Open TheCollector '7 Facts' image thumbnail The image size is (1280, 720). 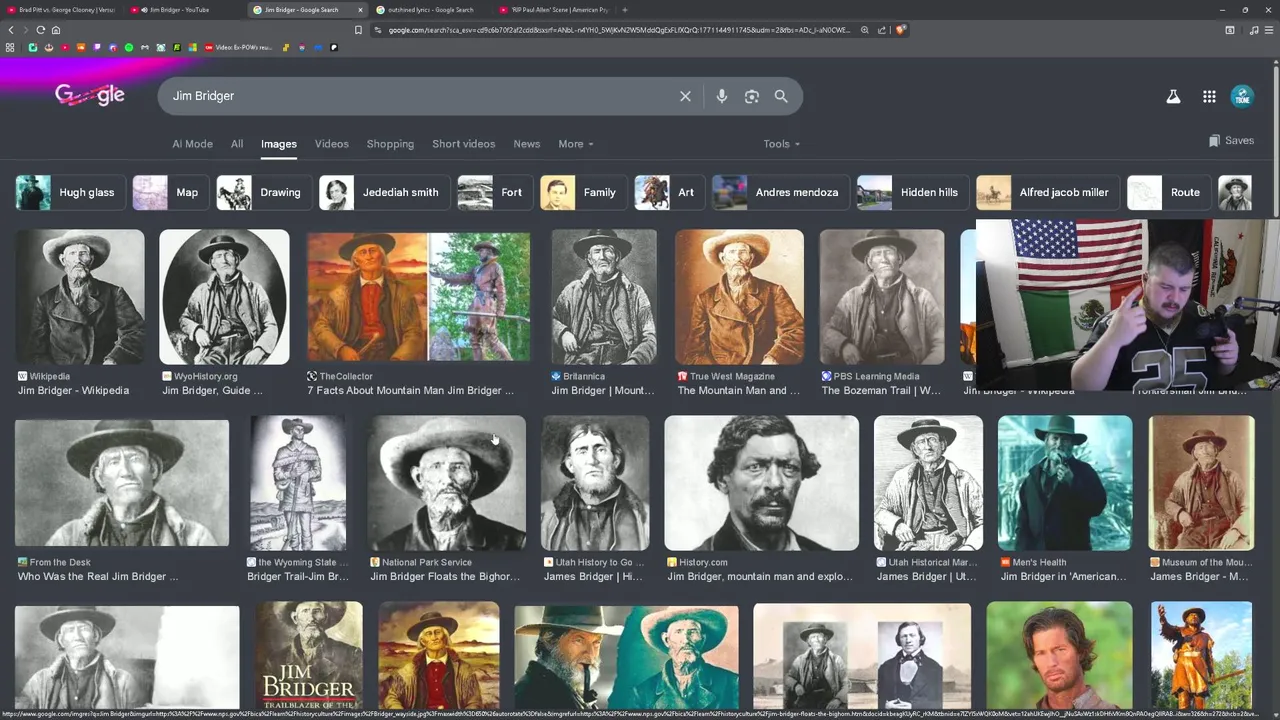click(x=418, y=297)
